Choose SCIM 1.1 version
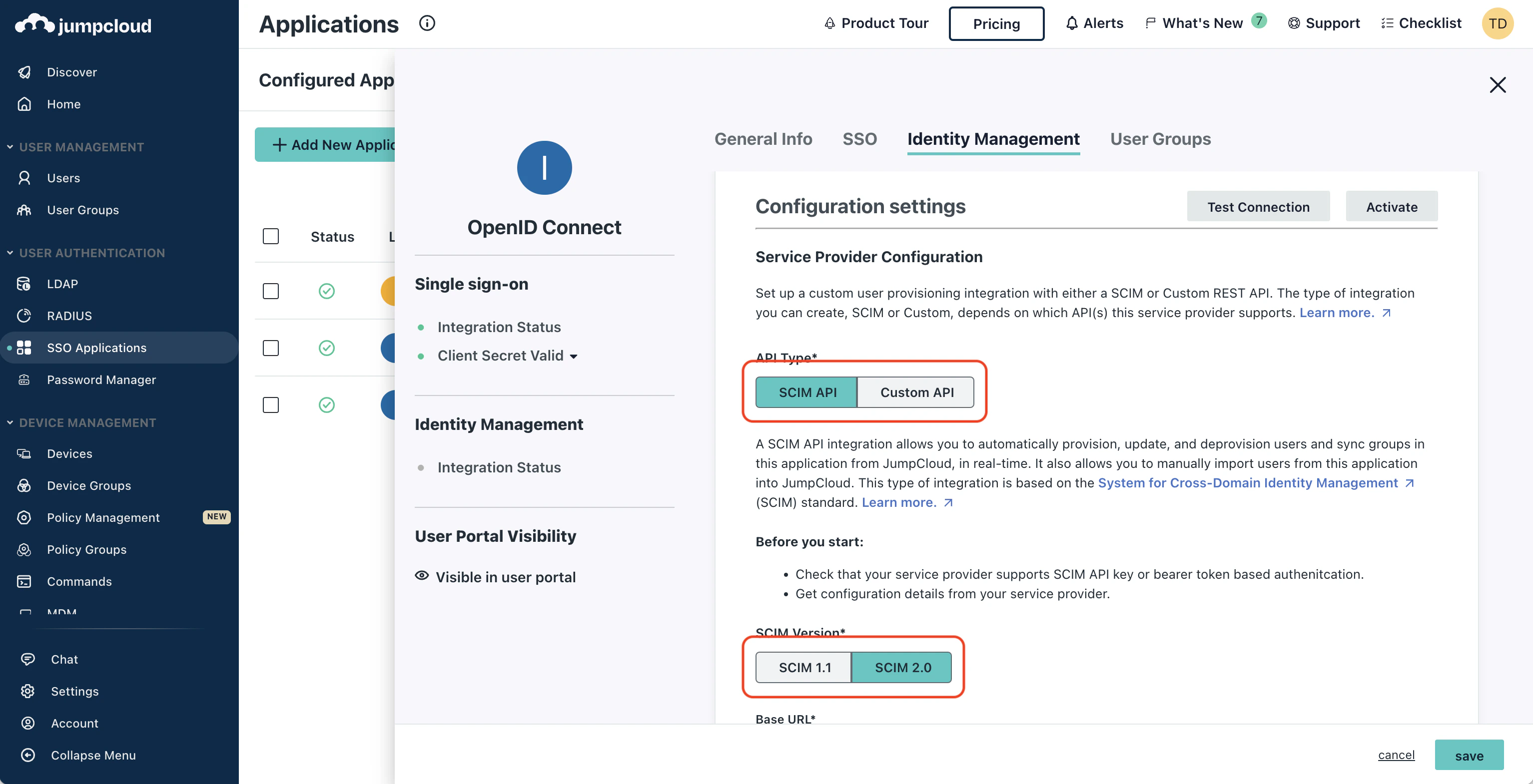The width and height of the screenshot is (1533, 784). point(804,668)
